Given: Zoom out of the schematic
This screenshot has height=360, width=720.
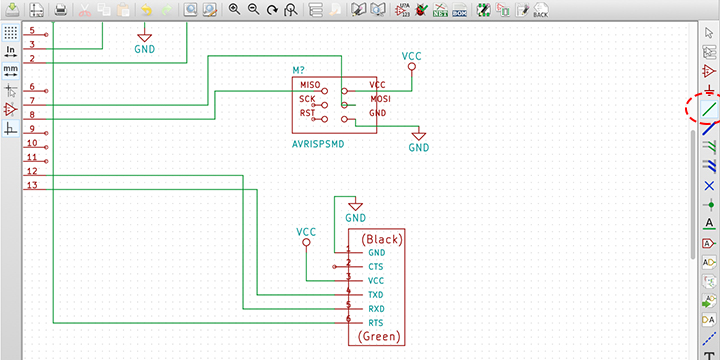Looking at the screenshot, I should [x=253, y=9].
